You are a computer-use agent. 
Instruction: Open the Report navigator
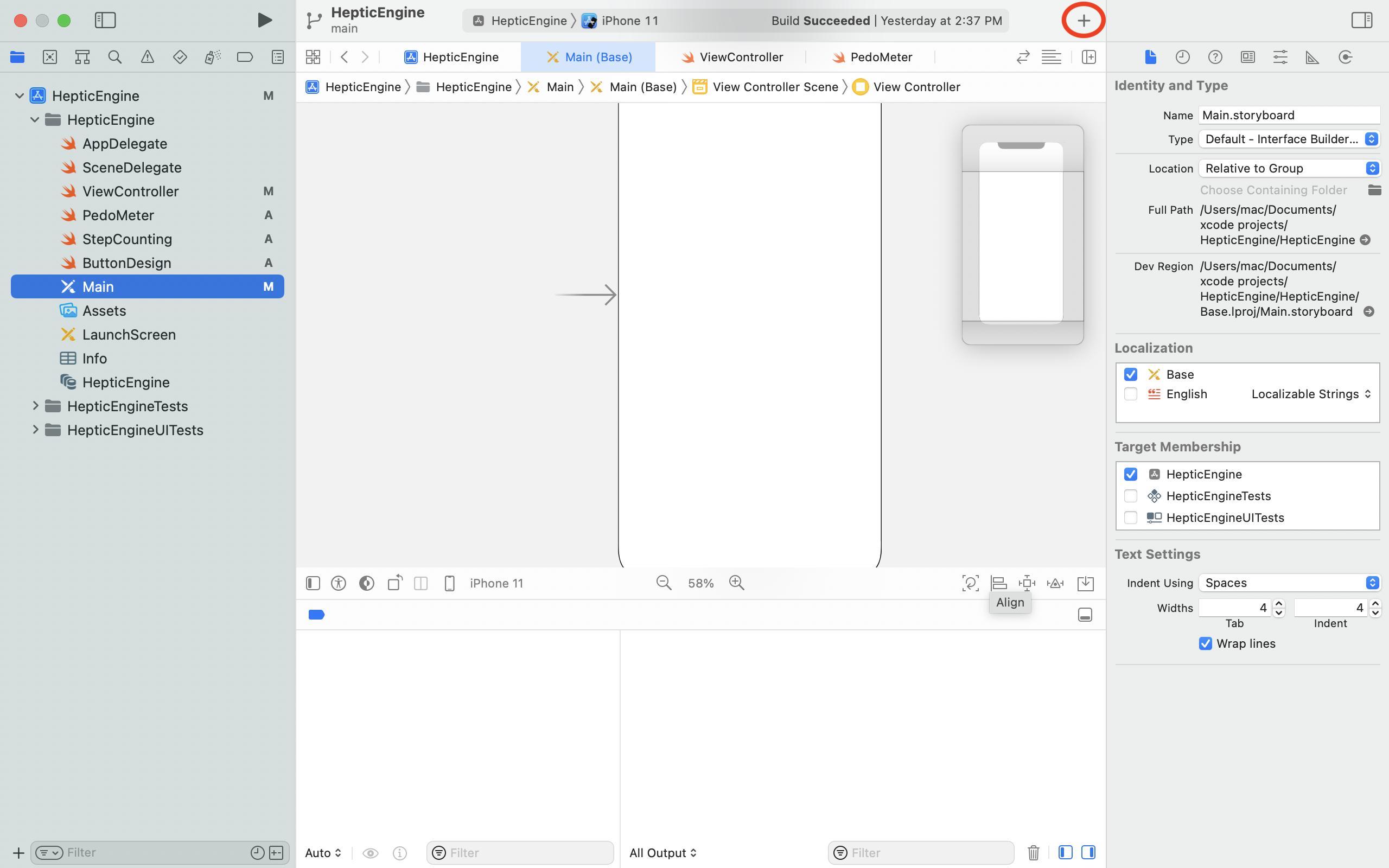278,57
